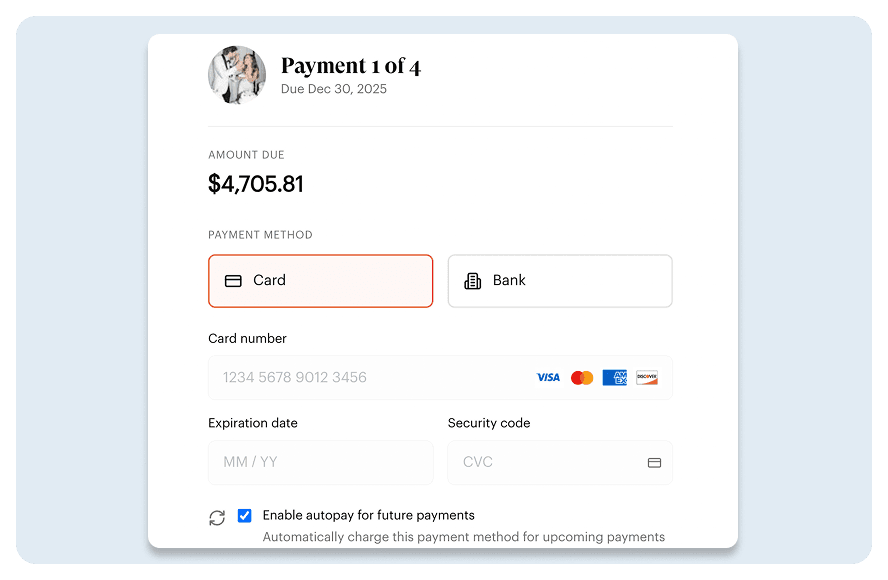Click the MM / YY expiration field
This screenshot has height=580, width=888.
point(320,462)
